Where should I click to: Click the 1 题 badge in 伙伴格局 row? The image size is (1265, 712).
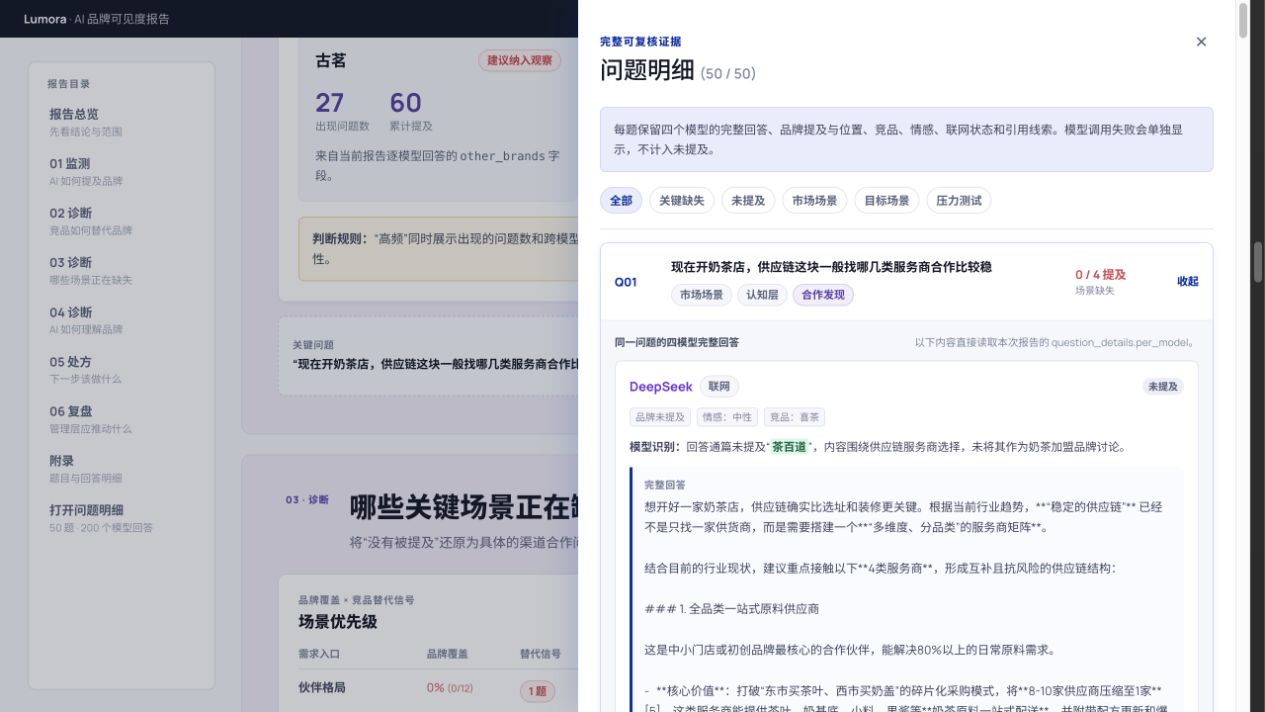(x=537, y=690)
